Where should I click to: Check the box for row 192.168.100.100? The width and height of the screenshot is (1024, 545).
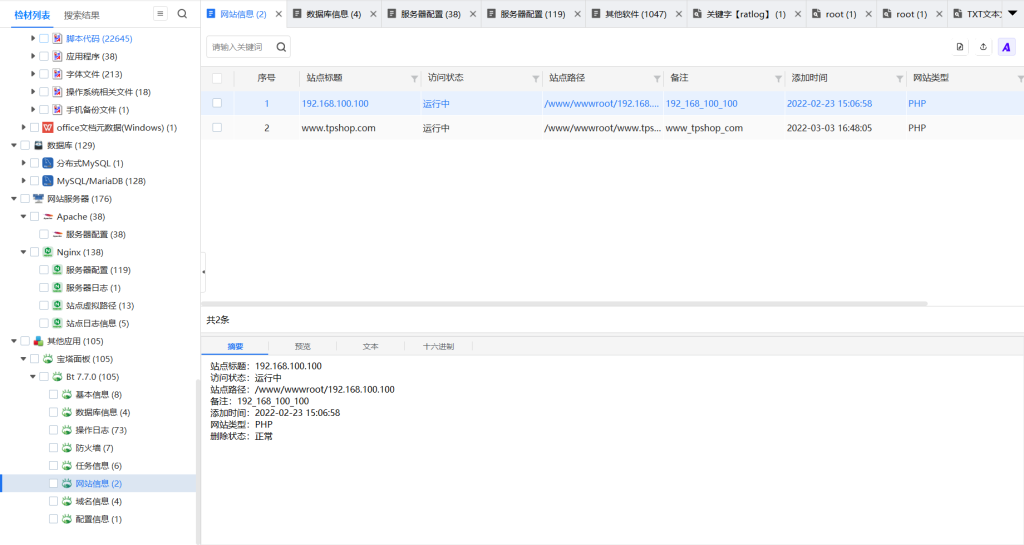(217, 103)
